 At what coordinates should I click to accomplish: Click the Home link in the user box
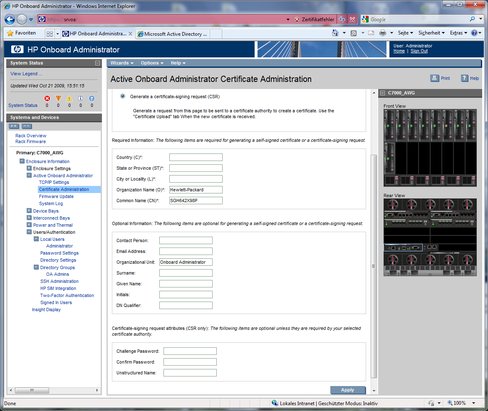pos(399,51)
